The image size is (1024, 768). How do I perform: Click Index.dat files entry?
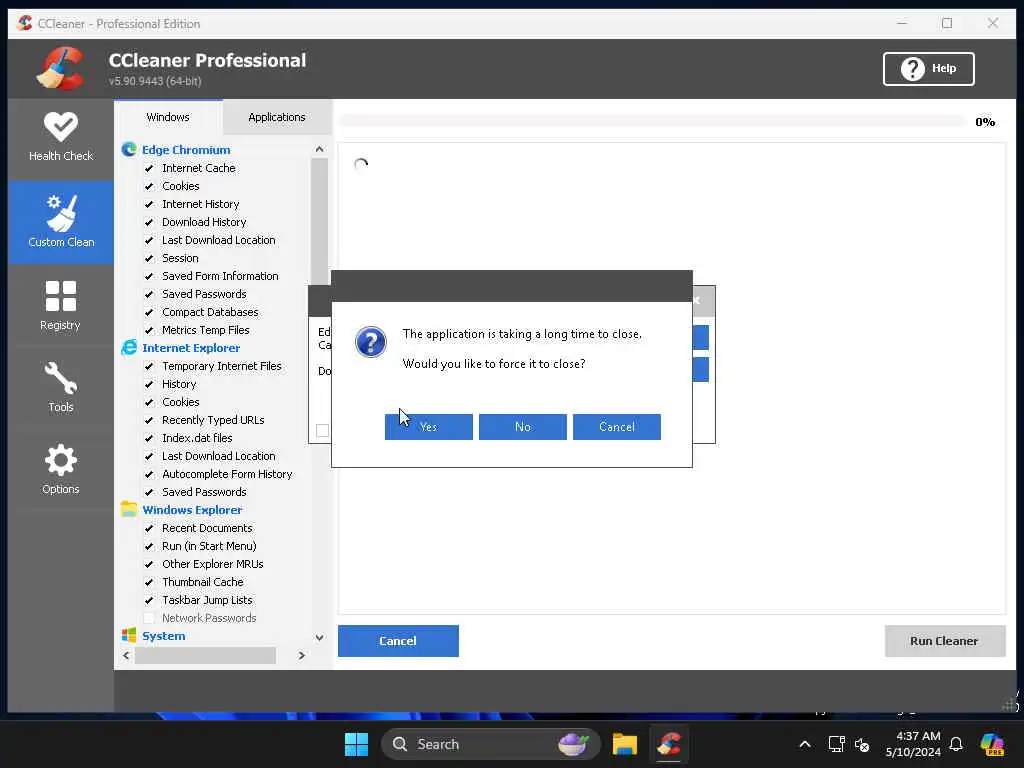[x=197, y=438]
